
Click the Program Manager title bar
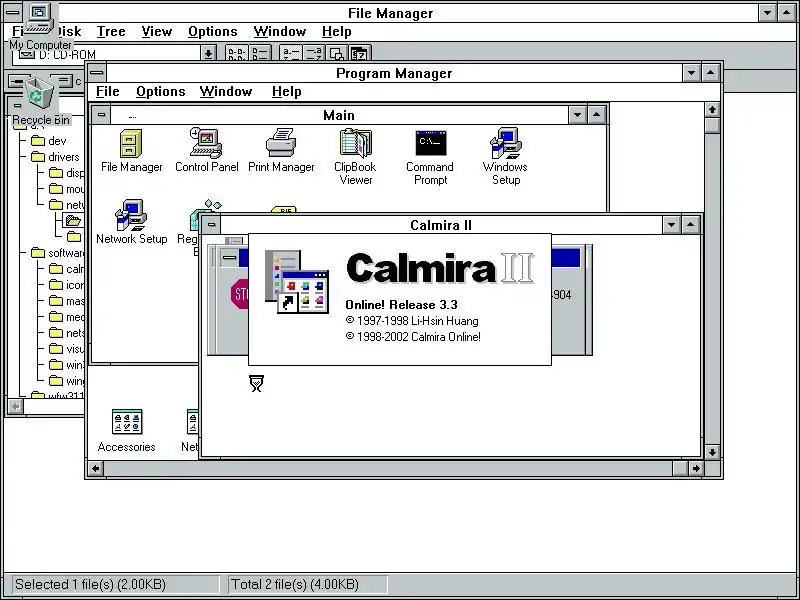(394, 73)
